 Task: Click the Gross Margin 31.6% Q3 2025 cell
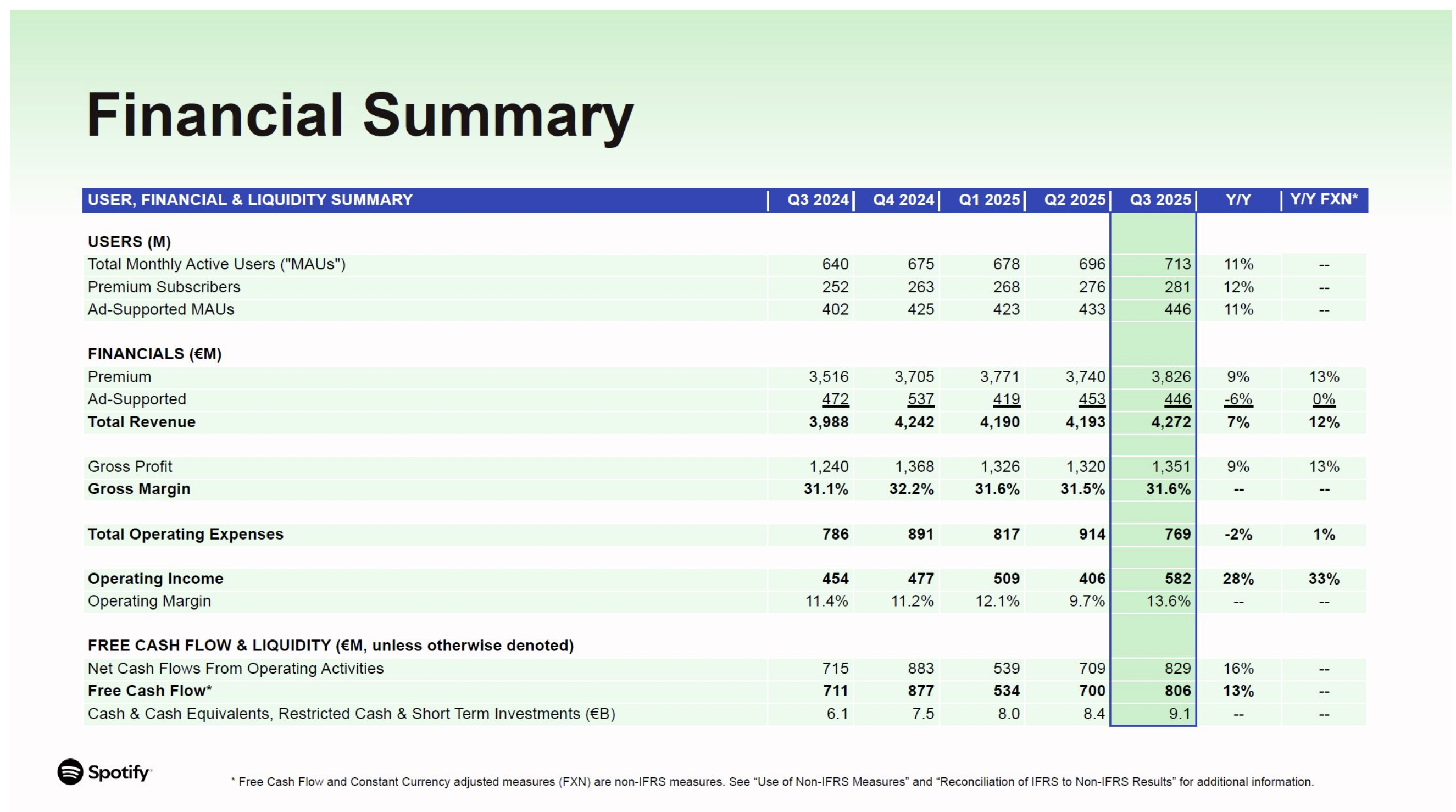1168,490
